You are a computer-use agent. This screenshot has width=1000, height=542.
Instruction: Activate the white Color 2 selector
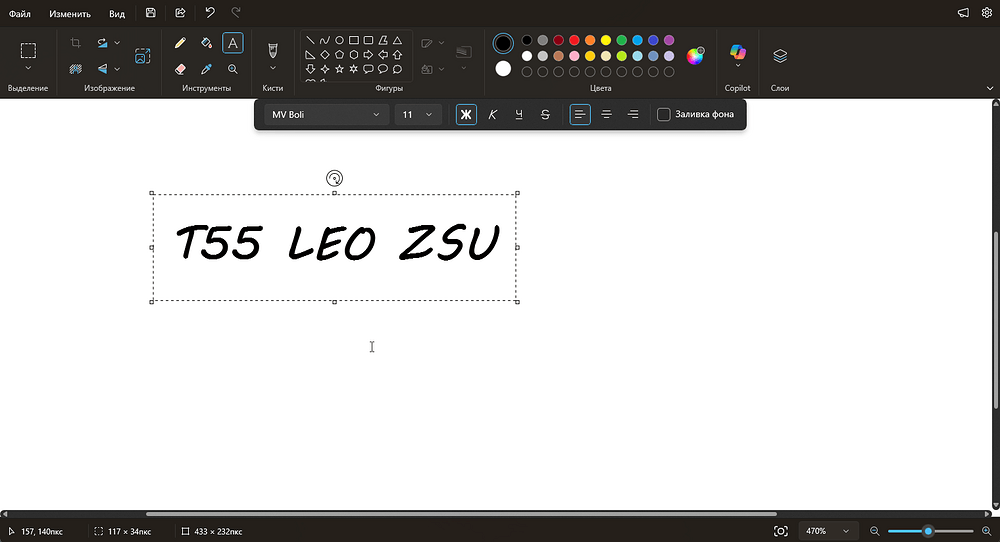pyautogui.click(x=503, y=69)
